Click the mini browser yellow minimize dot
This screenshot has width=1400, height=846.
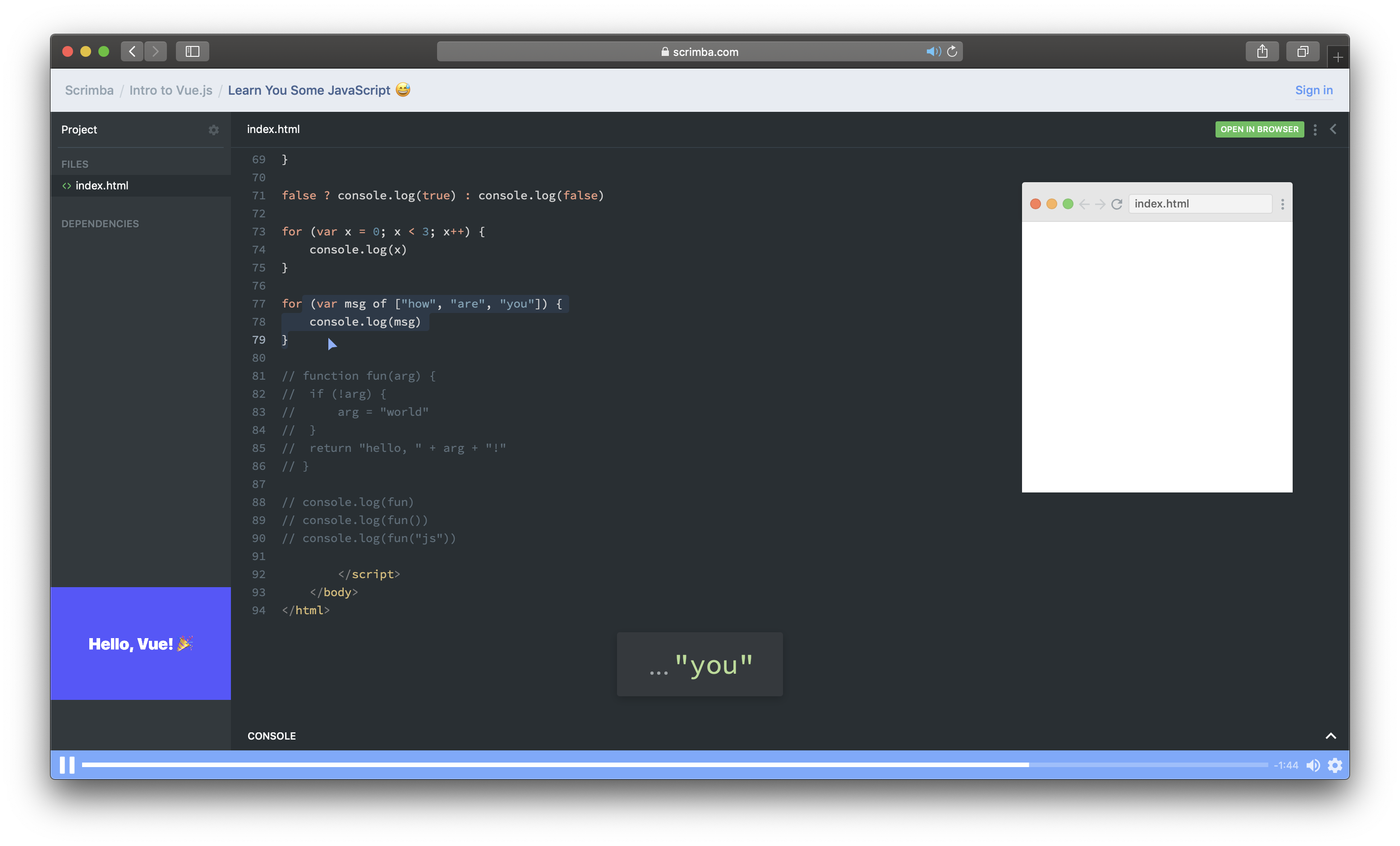coord(1052,204)
